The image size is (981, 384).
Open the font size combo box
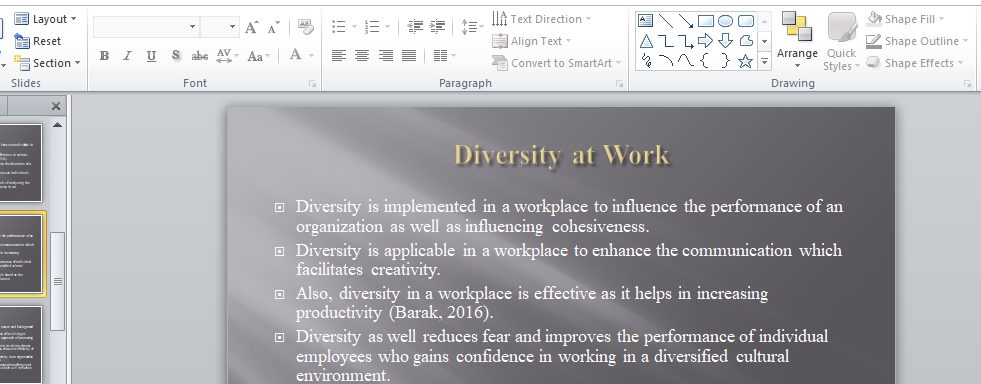(x=232, y=27)
